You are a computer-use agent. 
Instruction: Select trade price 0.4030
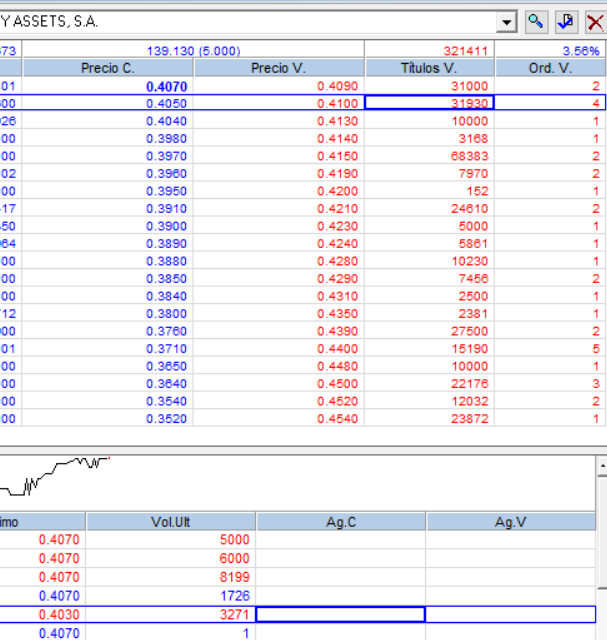click(59, 615)
